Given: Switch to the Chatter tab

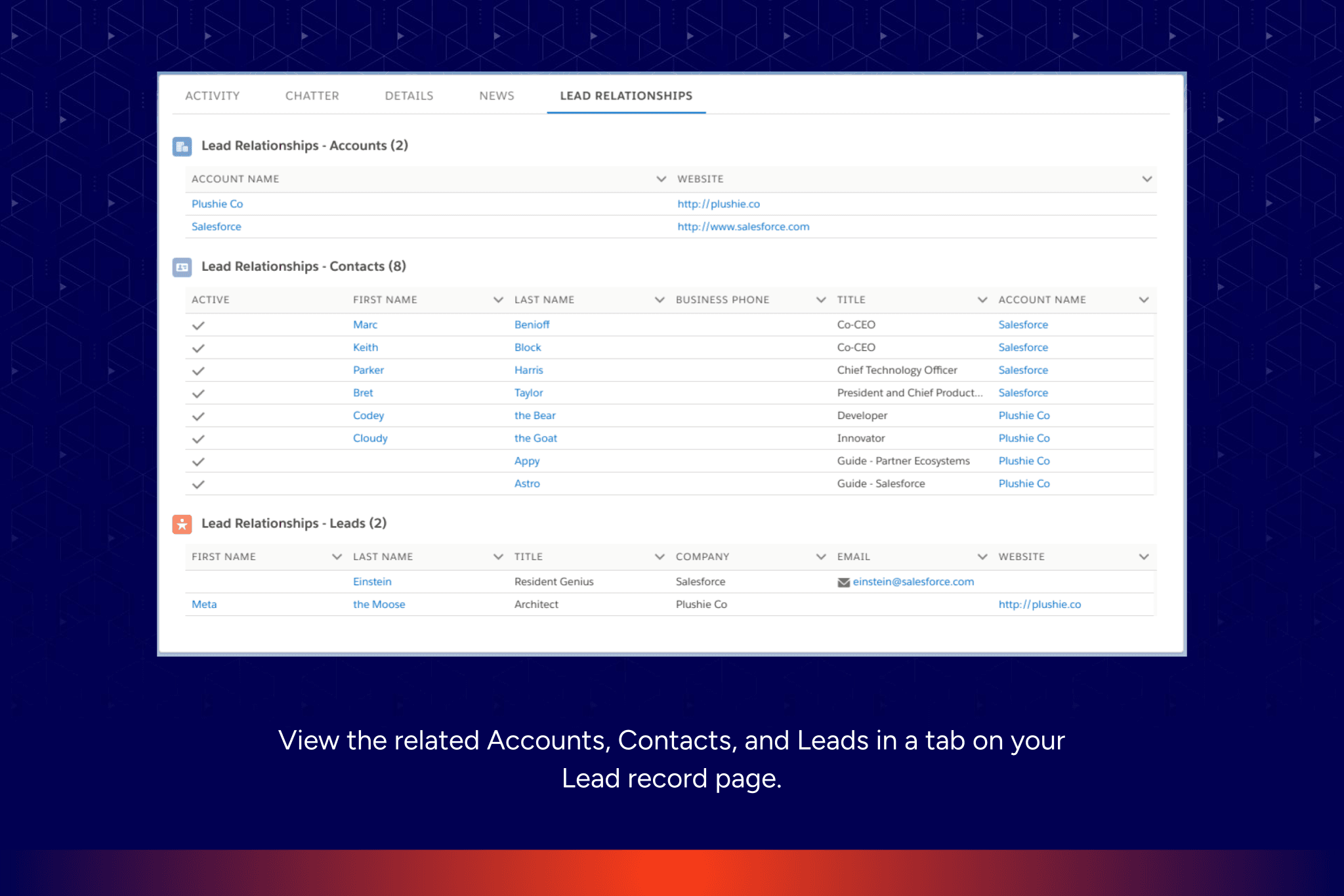Looking at the screenshot, I should [x=312, y=96].
